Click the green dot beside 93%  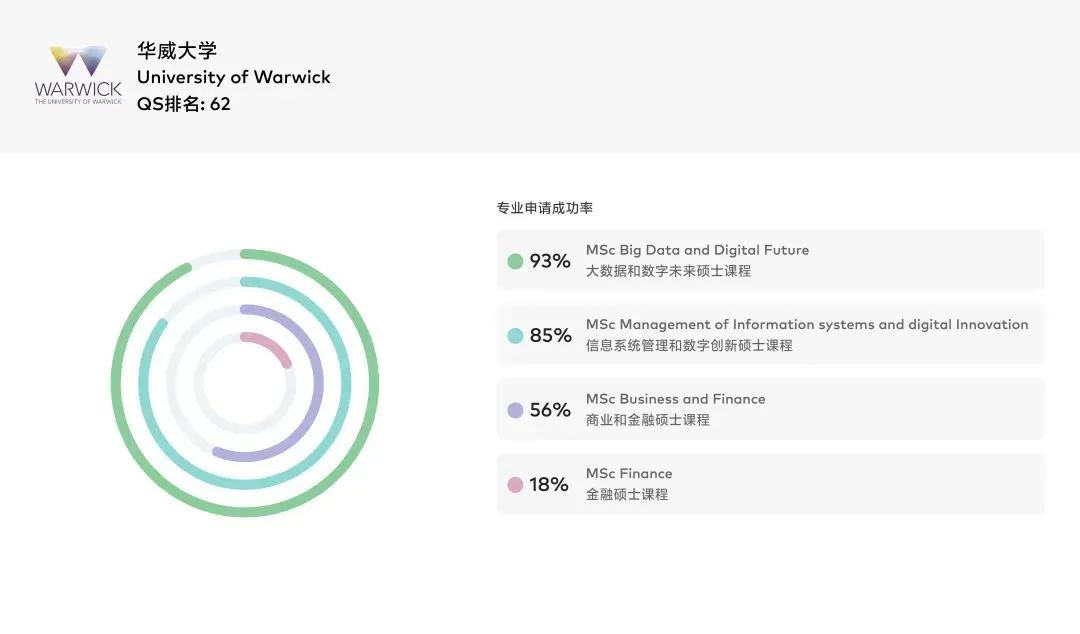(x=515, y=261)
